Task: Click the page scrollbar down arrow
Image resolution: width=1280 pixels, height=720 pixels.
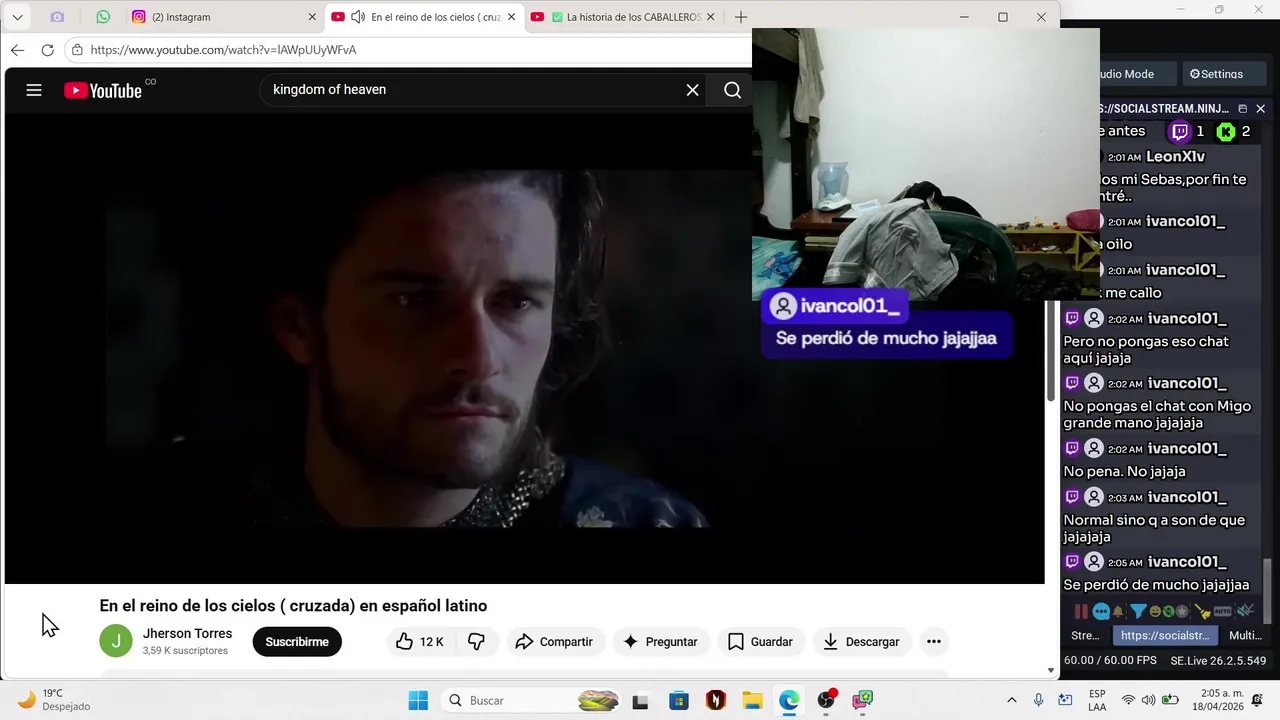Action: [1051, 671]
